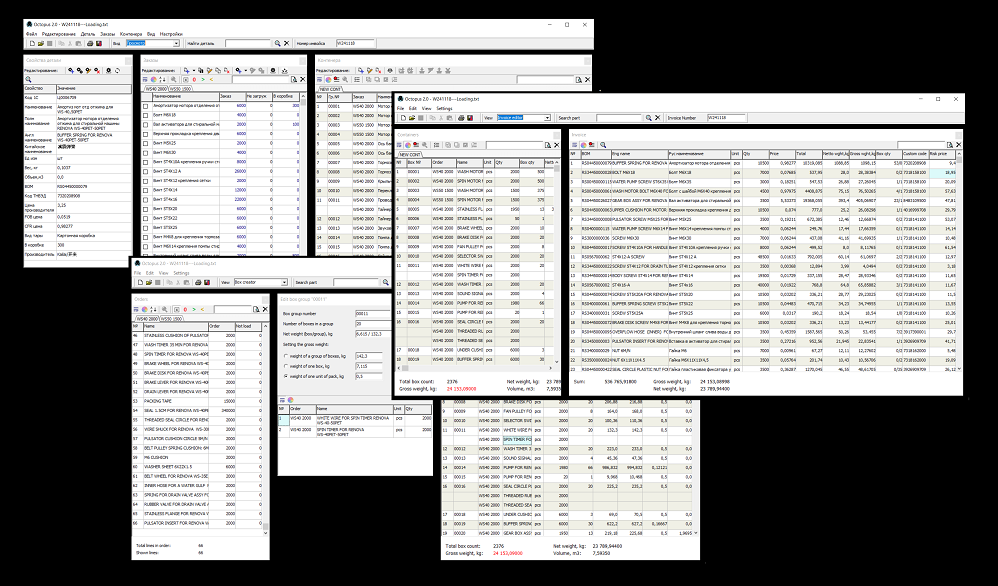The width and height of the screenshot is (998, 586).
Task: Click the horizontal scrollbar of the Invoice editor's Containers table
Action: point(474,368)
